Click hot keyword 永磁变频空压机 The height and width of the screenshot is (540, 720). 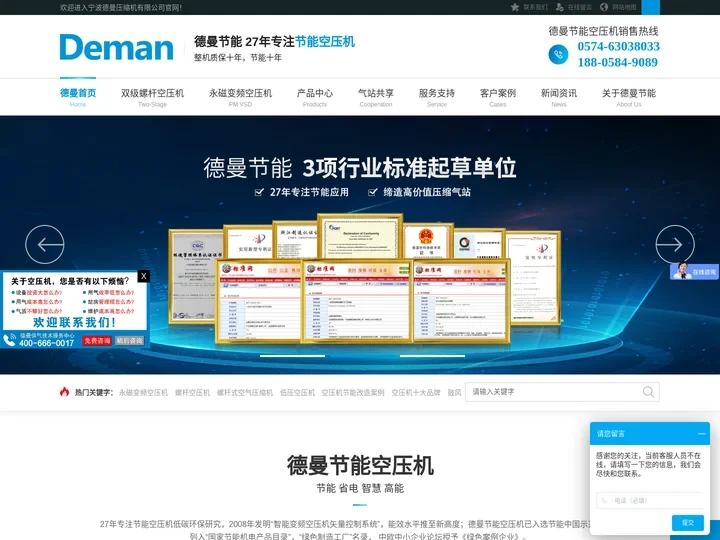(143, 393)
